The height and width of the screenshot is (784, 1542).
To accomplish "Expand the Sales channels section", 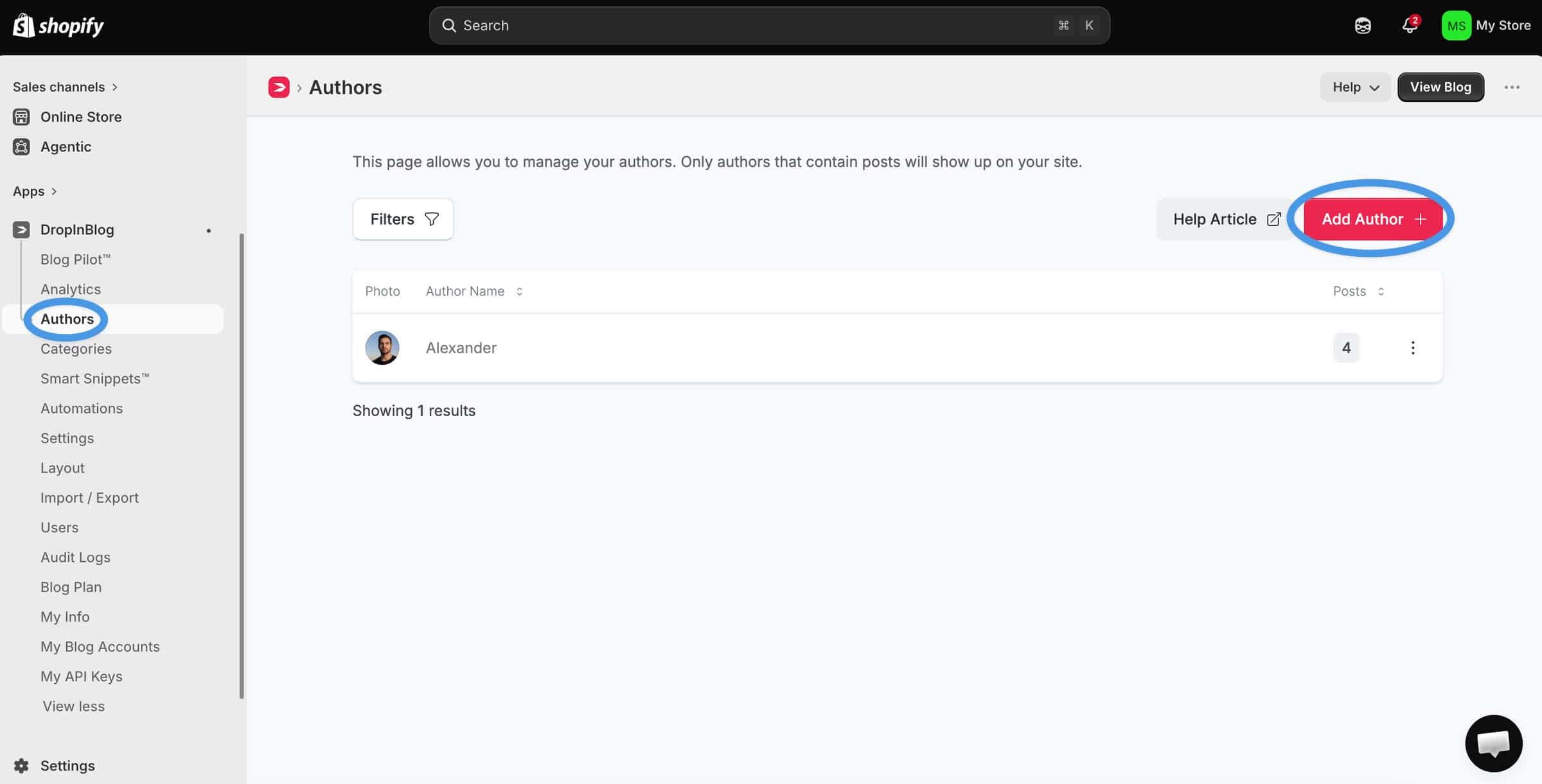I will (x=65, y=87).
